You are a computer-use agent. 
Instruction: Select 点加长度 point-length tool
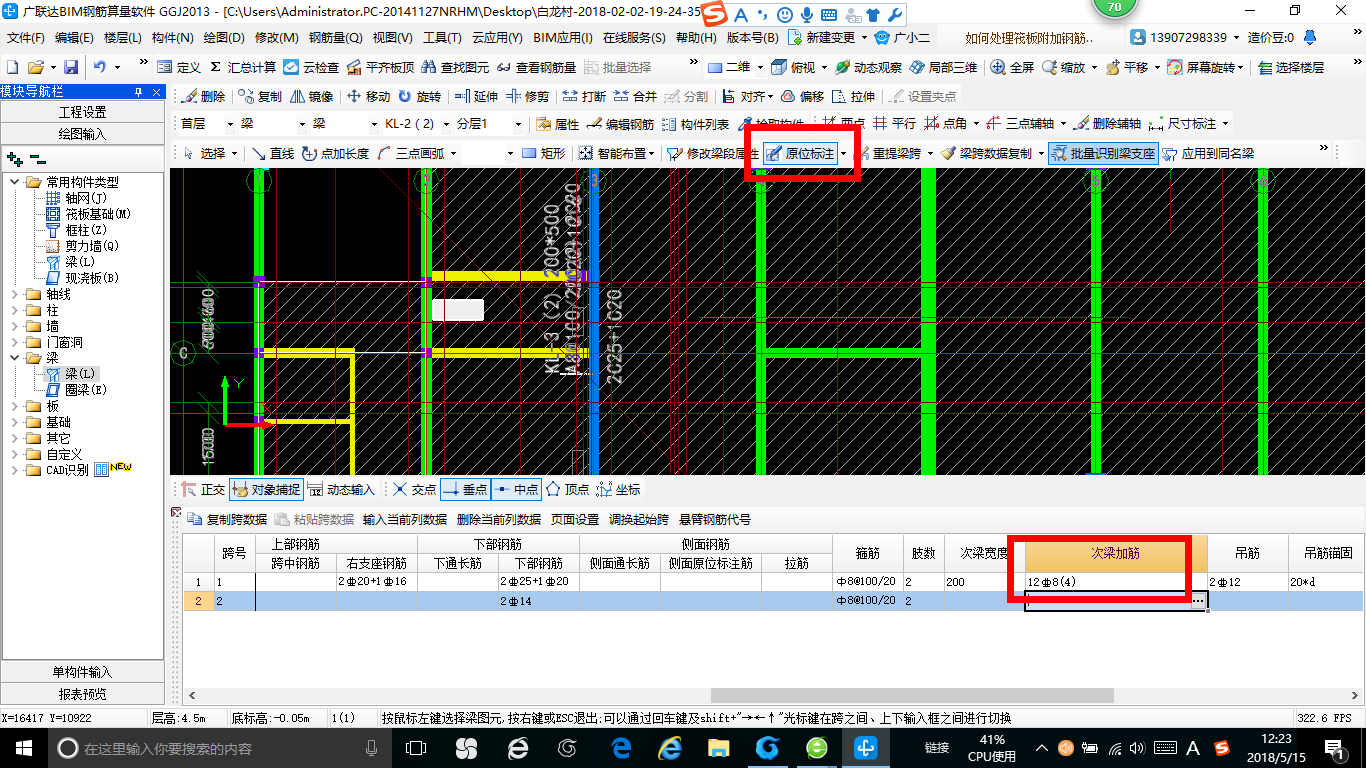tap(335, 153)
